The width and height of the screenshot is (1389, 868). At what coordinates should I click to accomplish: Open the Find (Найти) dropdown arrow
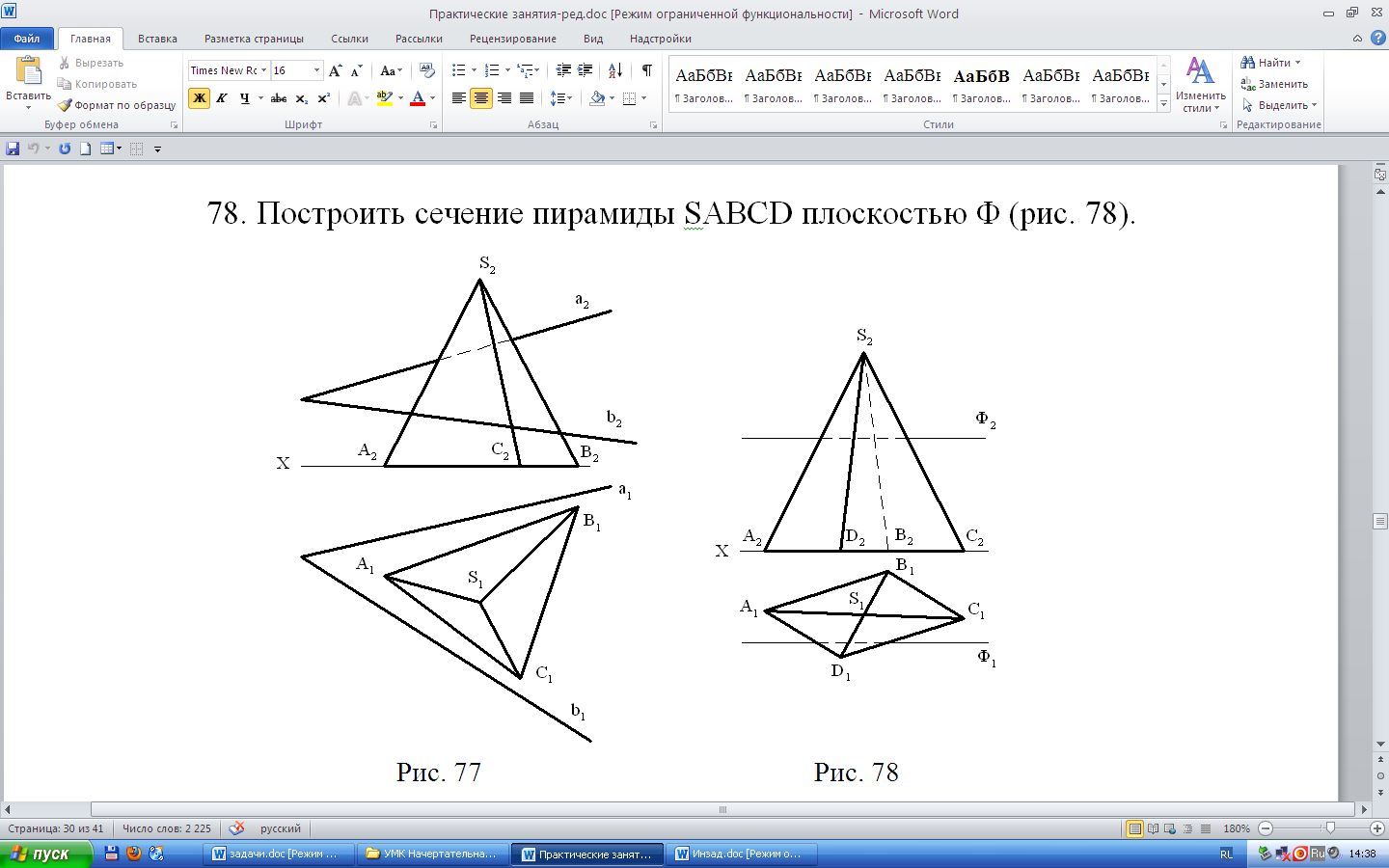[1298, 63]
